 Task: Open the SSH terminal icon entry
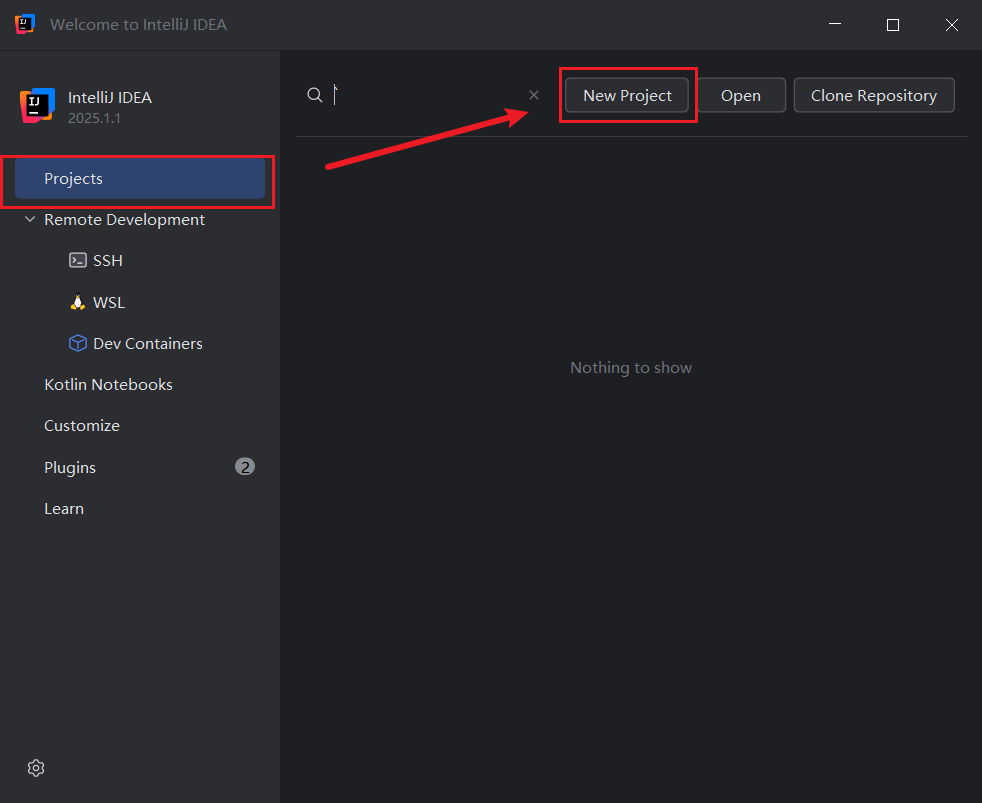[x=78, y=261]
